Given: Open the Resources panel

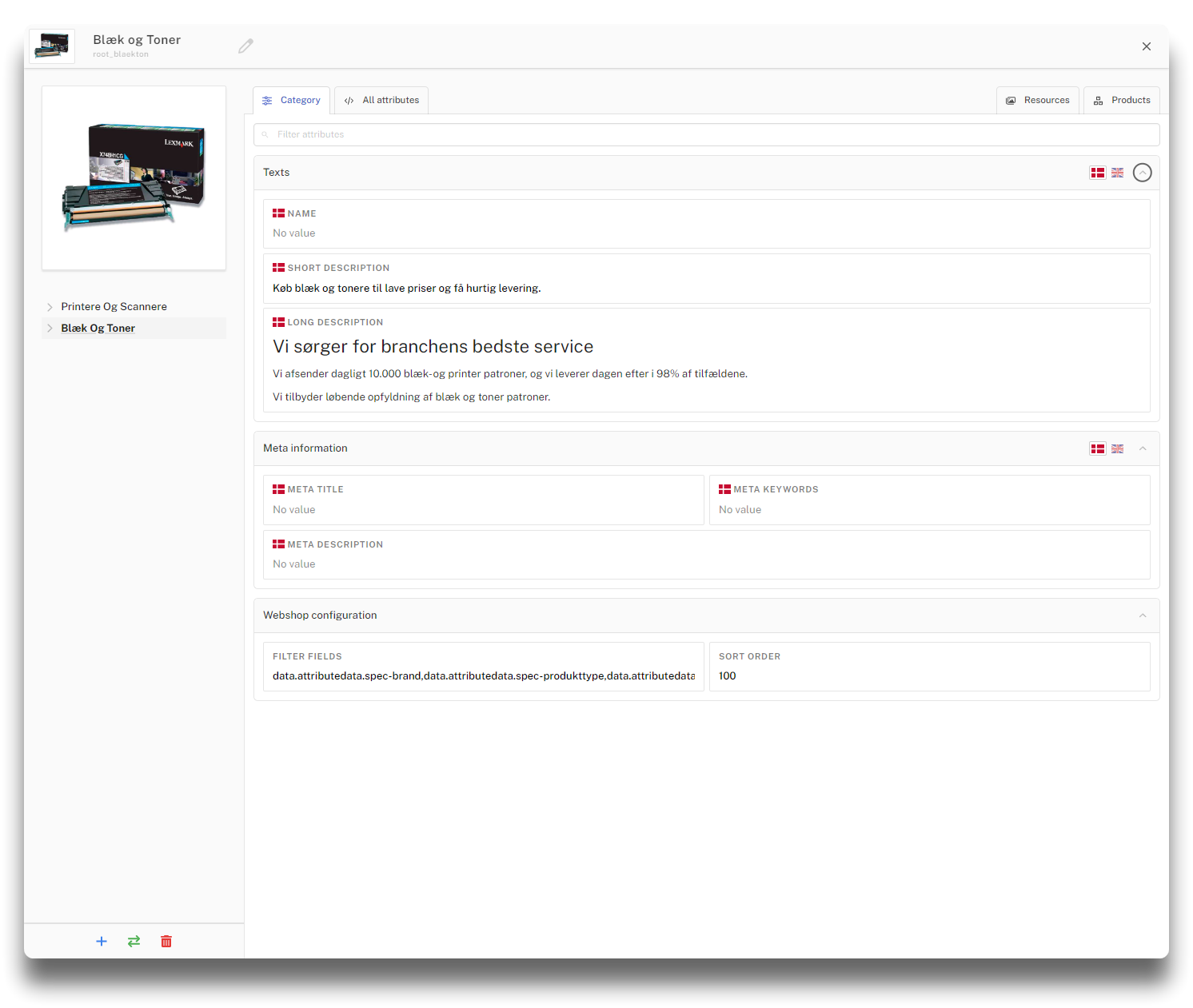Looking at the screenshot, I should pos(1037,101).
